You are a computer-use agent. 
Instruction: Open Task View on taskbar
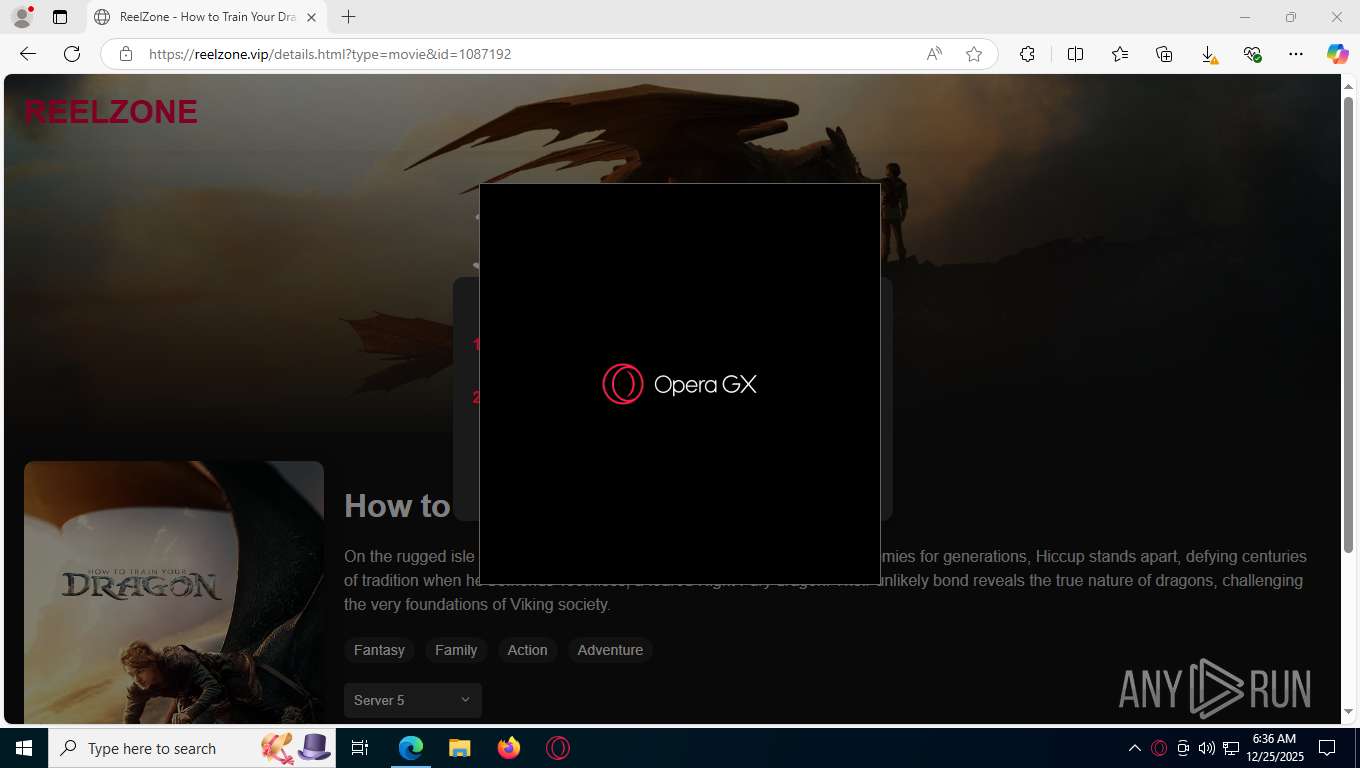pos(360,748)
